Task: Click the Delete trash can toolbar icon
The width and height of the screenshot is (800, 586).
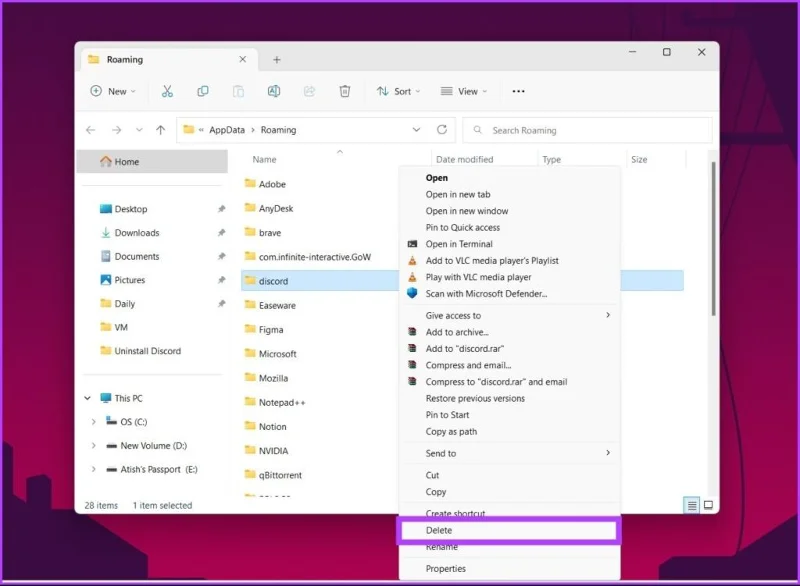Action: coord(345,91)
